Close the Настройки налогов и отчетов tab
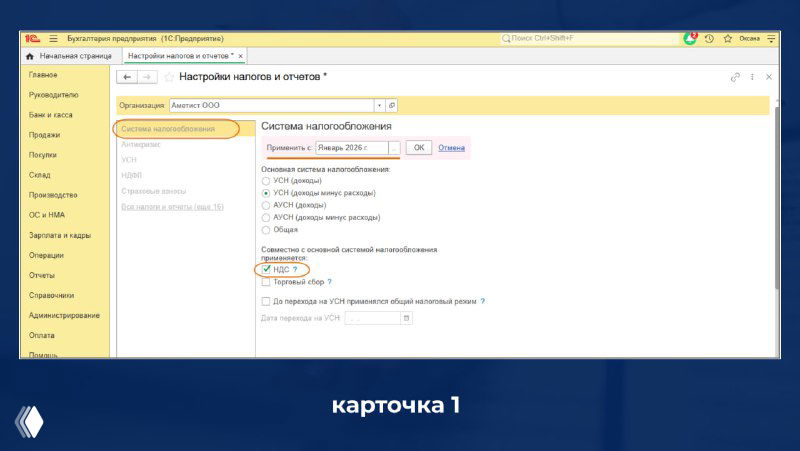800x451 pixels. point(240,56)
